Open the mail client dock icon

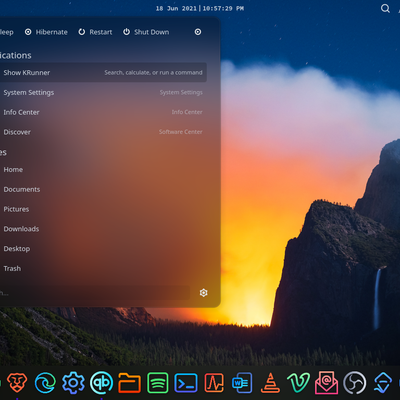pos(327,383)
